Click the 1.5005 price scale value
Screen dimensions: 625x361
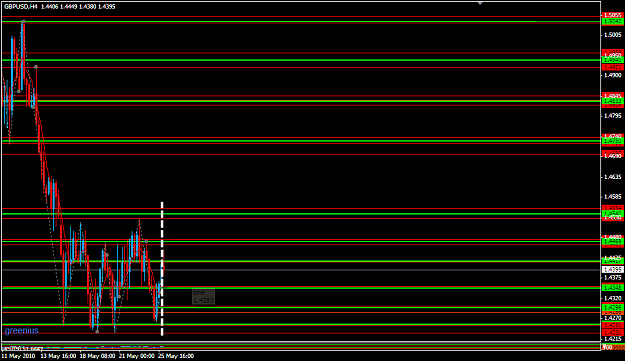coord(613,35)
